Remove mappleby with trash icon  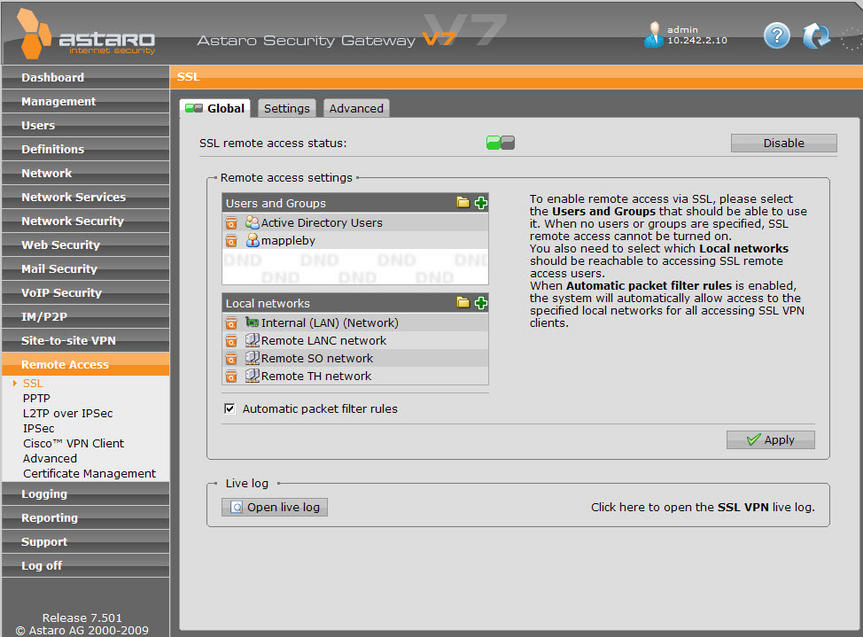click(x=231, y=241)
